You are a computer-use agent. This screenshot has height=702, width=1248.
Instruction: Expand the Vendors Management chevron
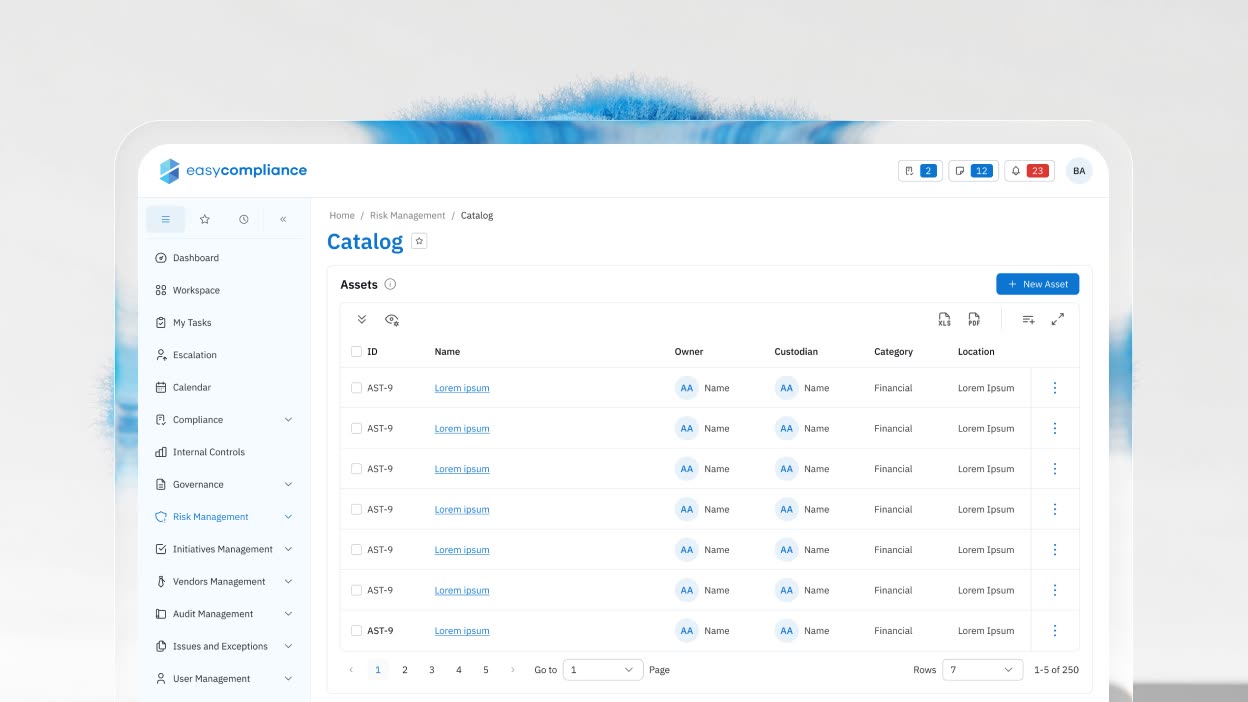pos(288,582)
